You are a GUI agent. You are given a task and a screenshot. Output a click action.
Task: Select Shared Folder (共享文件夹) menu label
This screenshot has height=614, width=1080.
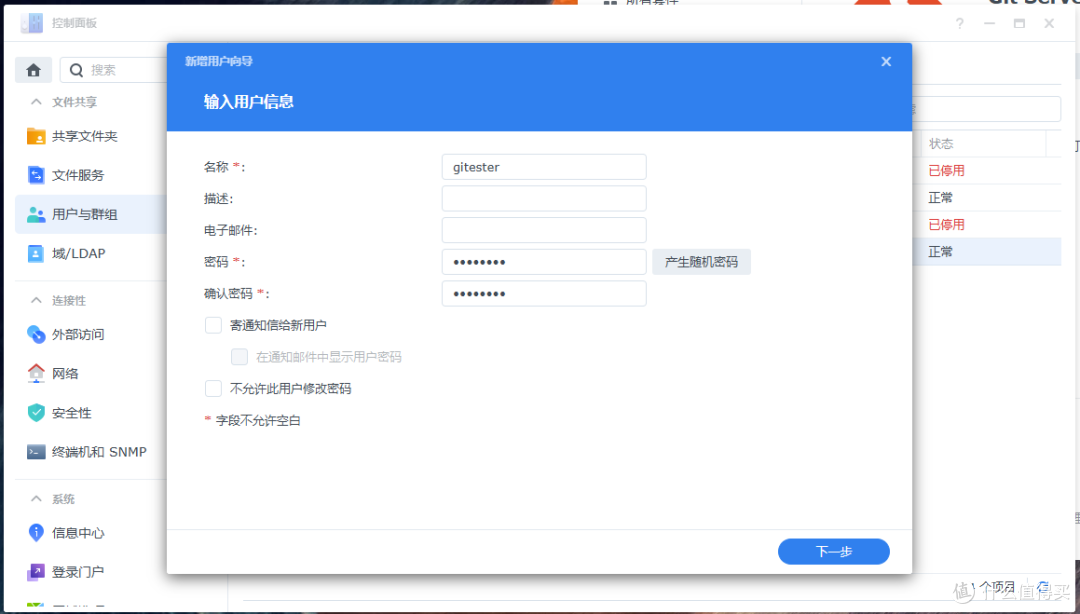coord(85,136)
